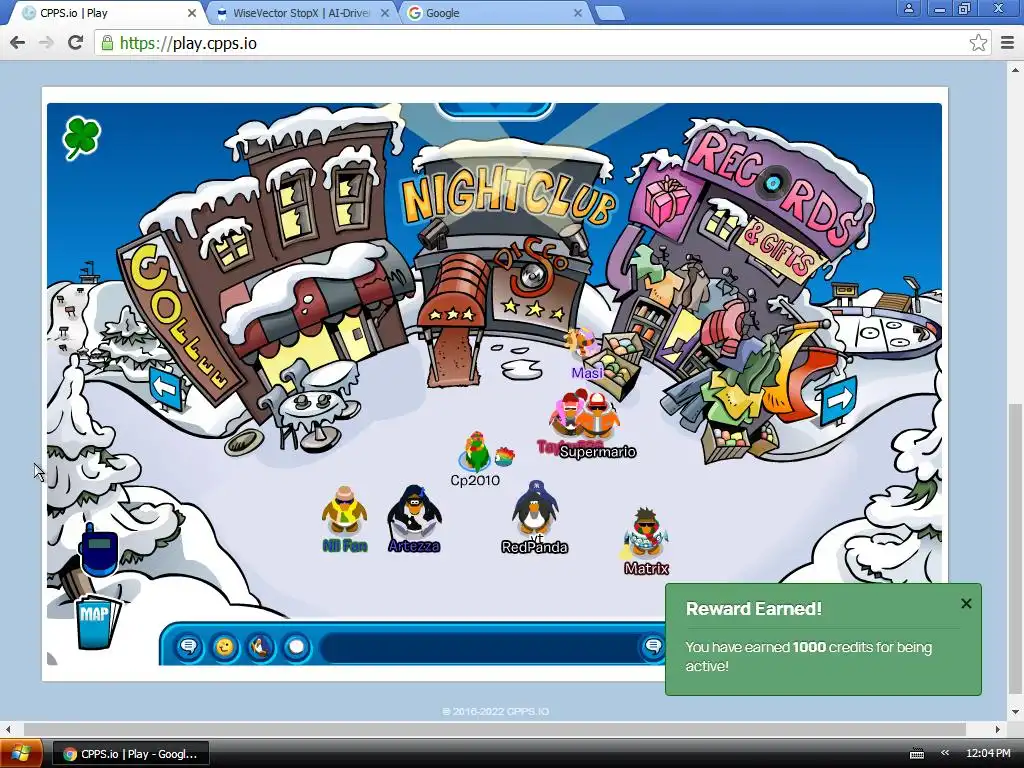This screenshot has width=1024, height=768.
Task: Select the penguin named RedPanda
Action: coord(534,509)
